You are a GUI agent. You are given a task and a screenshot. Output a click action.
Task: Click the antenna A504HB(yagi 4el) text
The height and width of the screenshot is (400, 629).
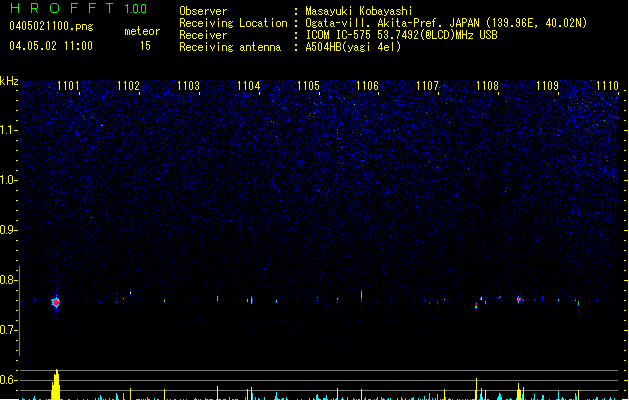point(353,47)
